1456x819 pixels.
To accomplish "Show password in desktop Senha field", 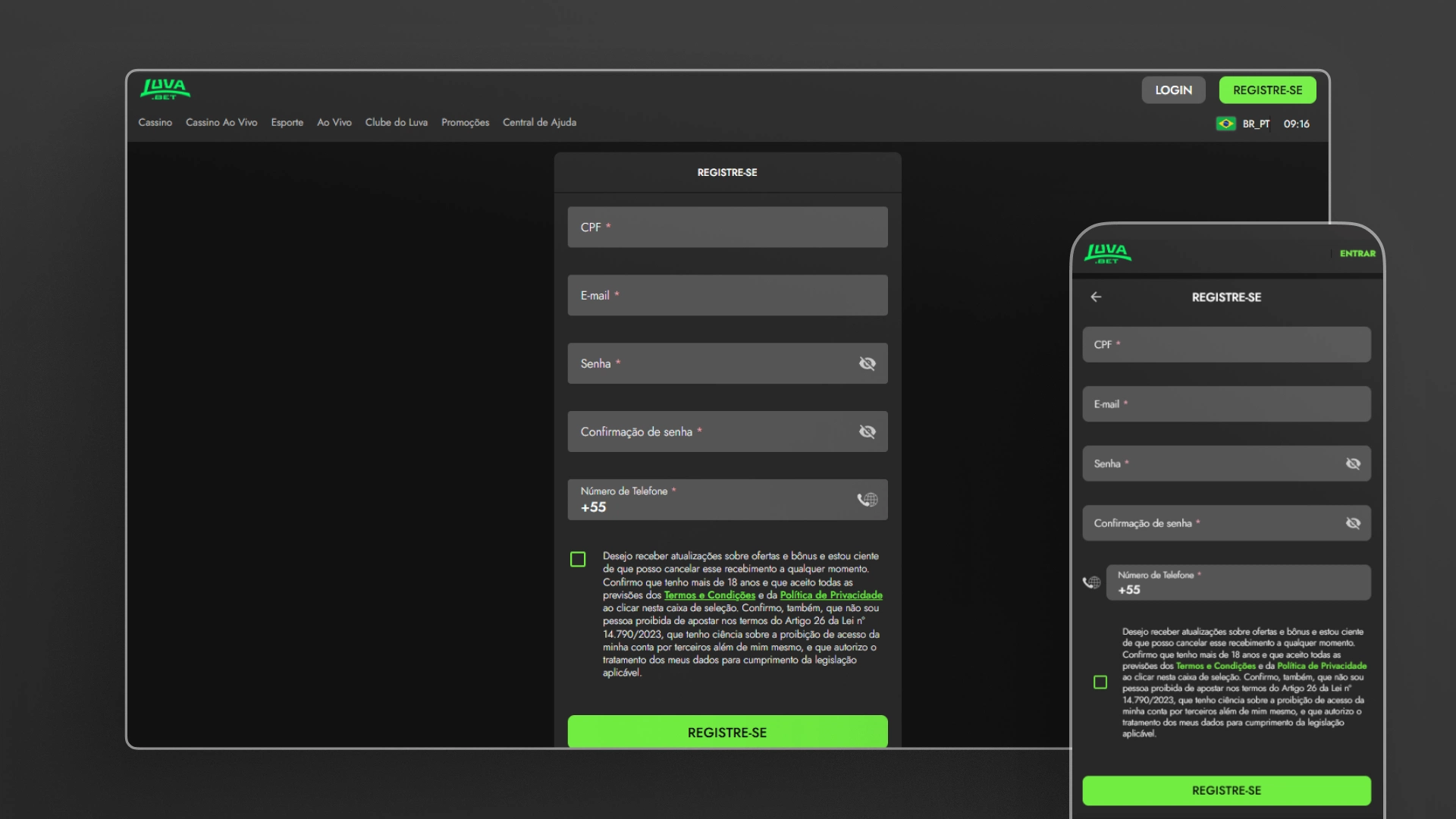I will (x=867, y=364).
